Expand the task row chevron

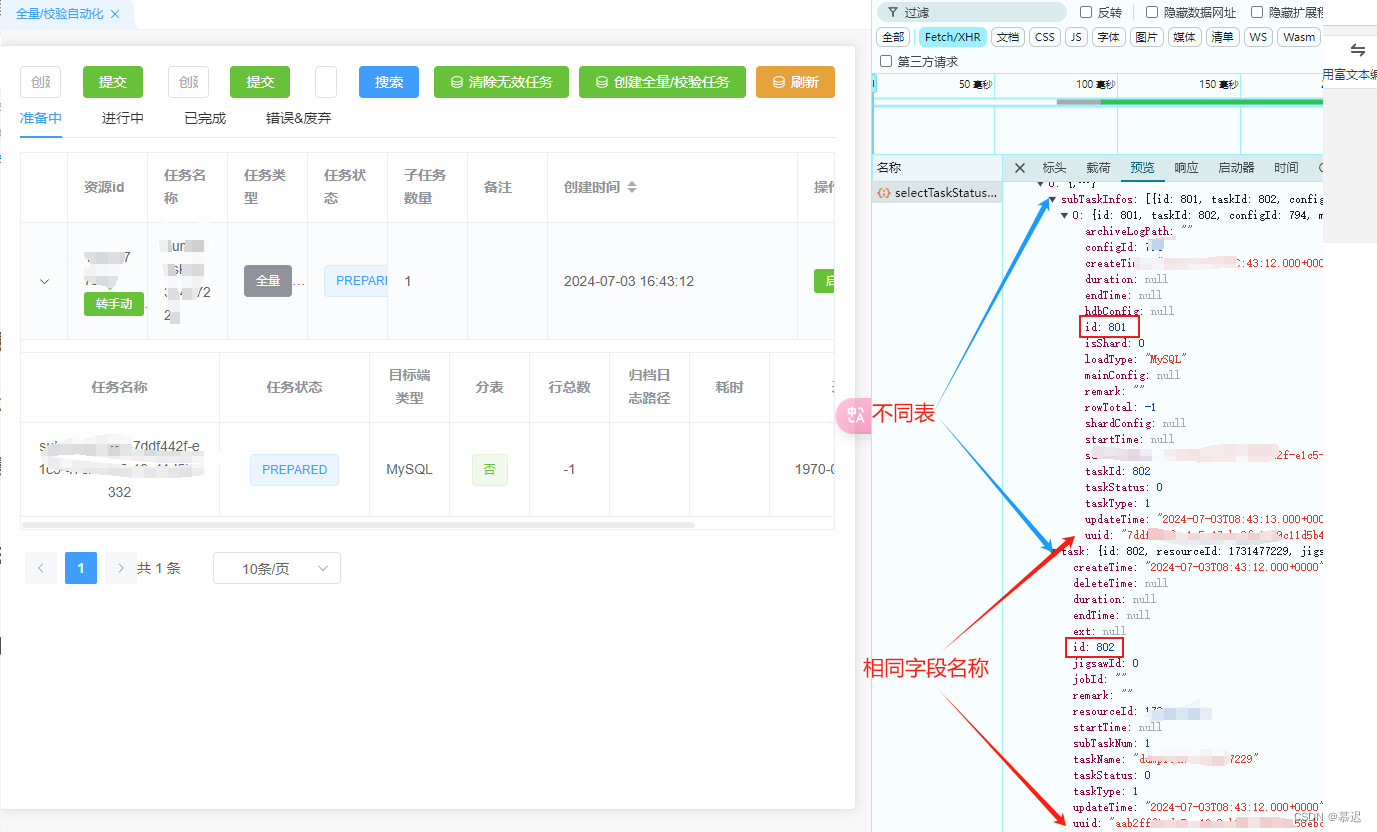coord(44,282)
